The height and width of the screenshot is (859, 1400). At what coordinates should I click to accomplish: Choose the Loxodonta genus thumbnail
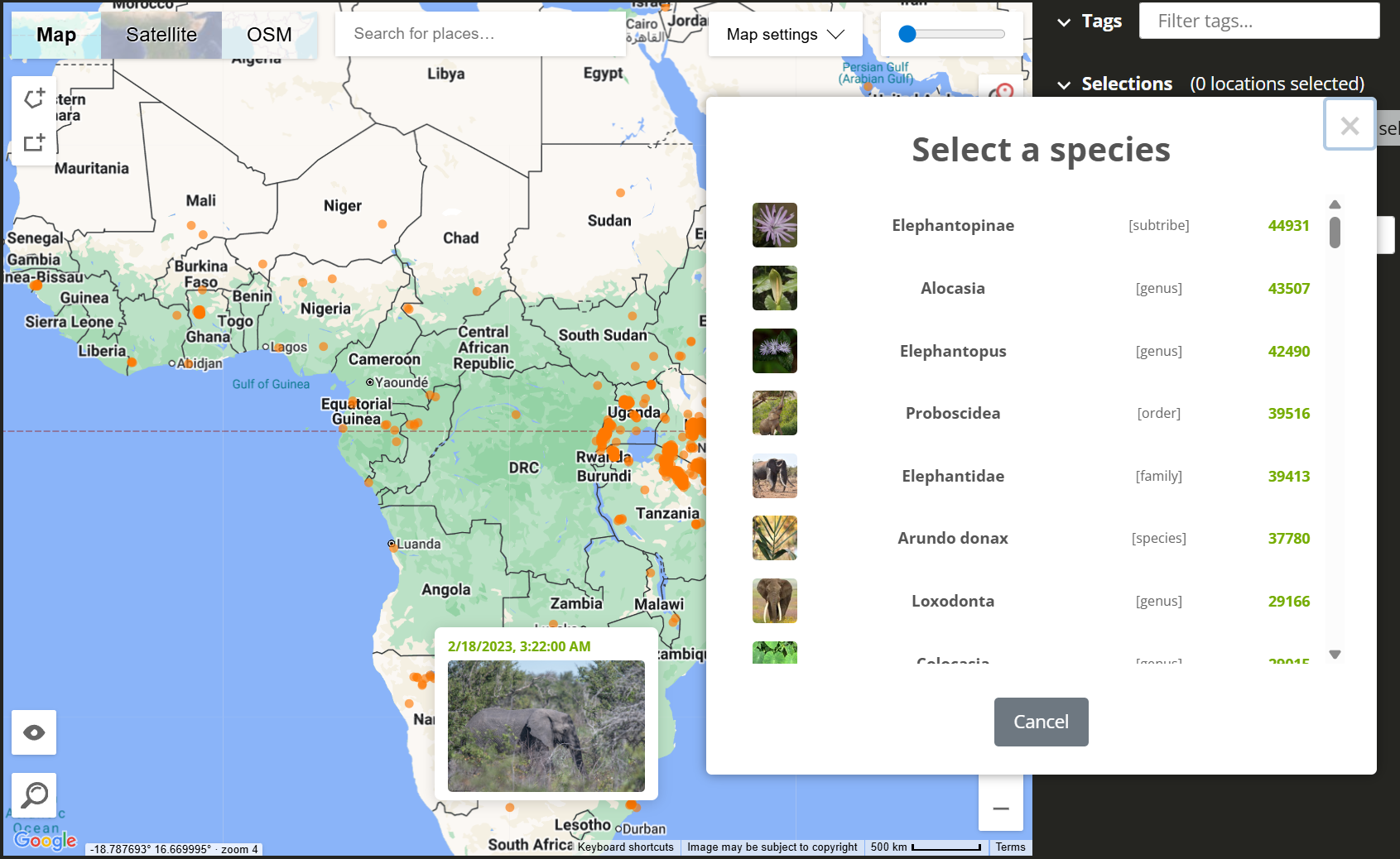(775, 601)
